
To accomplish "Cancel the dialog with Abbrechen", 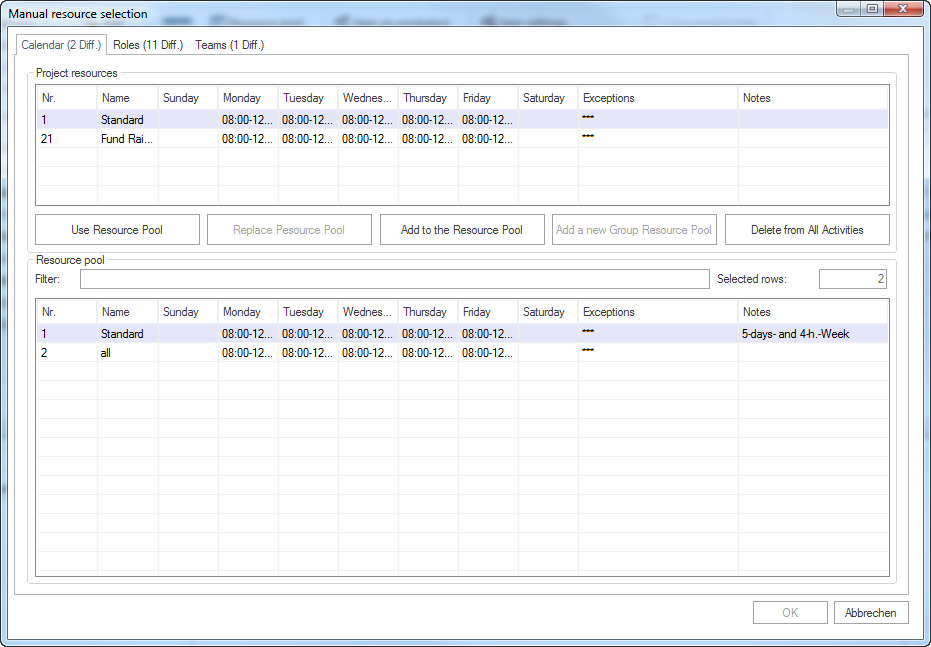I will [x=871, y=613].
